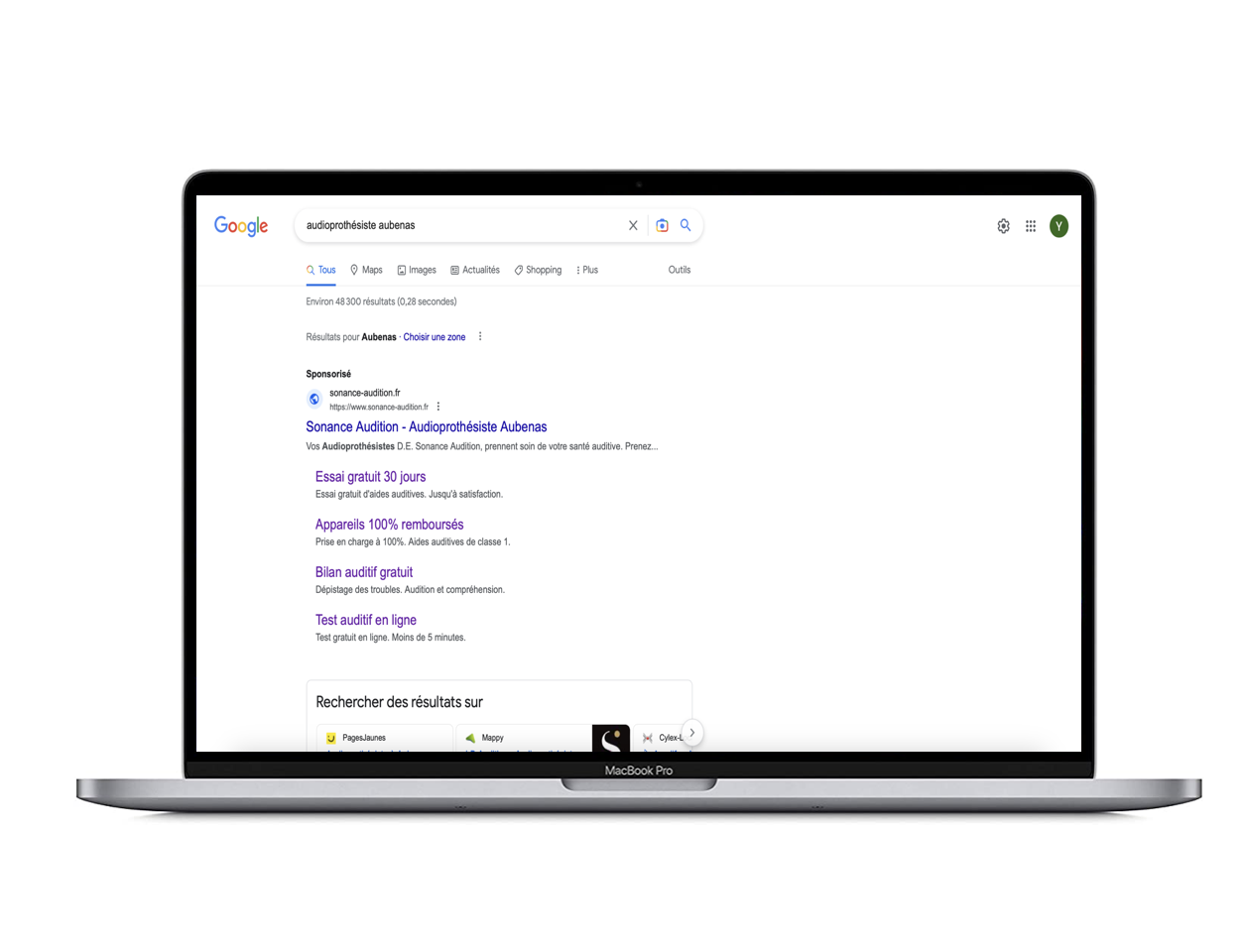Click the Google logo
The image size is (1246, 952).
coord(241,226)
